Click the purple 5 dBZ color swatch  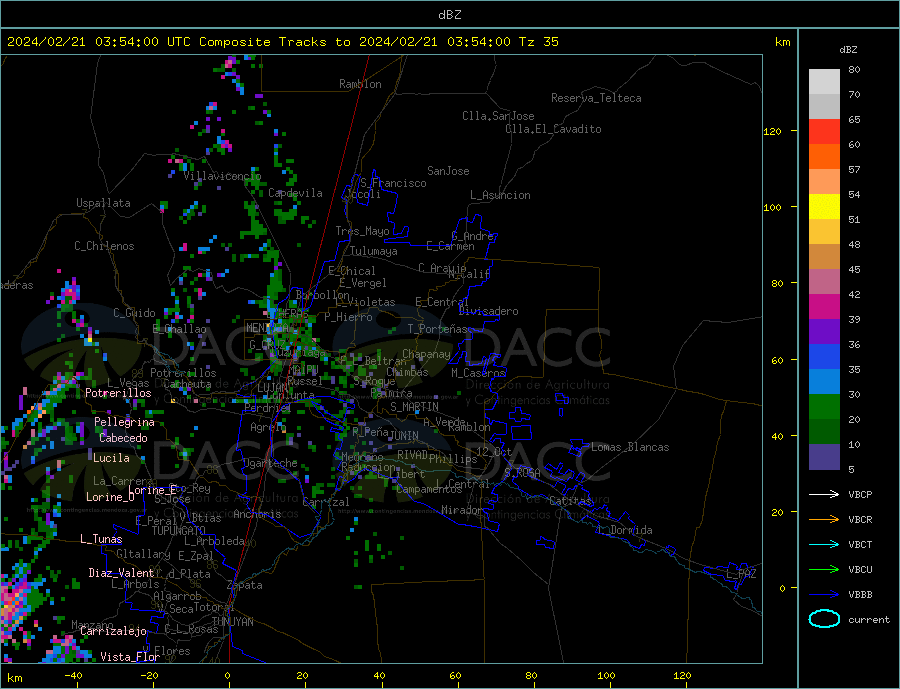point(824,457)
